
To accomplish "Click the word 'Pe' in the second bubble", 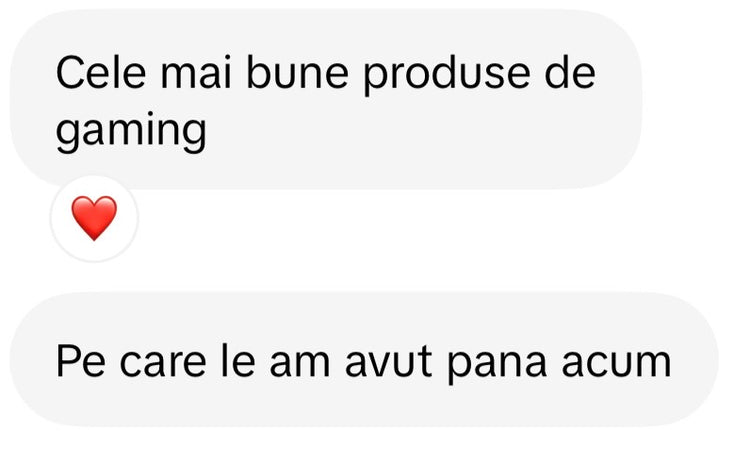I will (80, 362).
